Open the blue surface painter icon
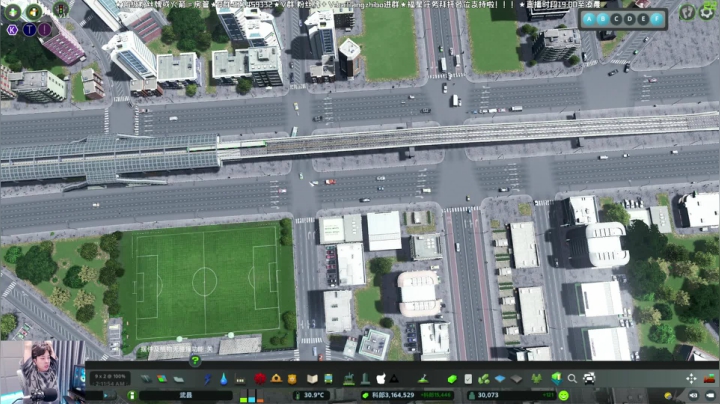The height and width of the screenshot is (404, 720). (x=500, y=379)
